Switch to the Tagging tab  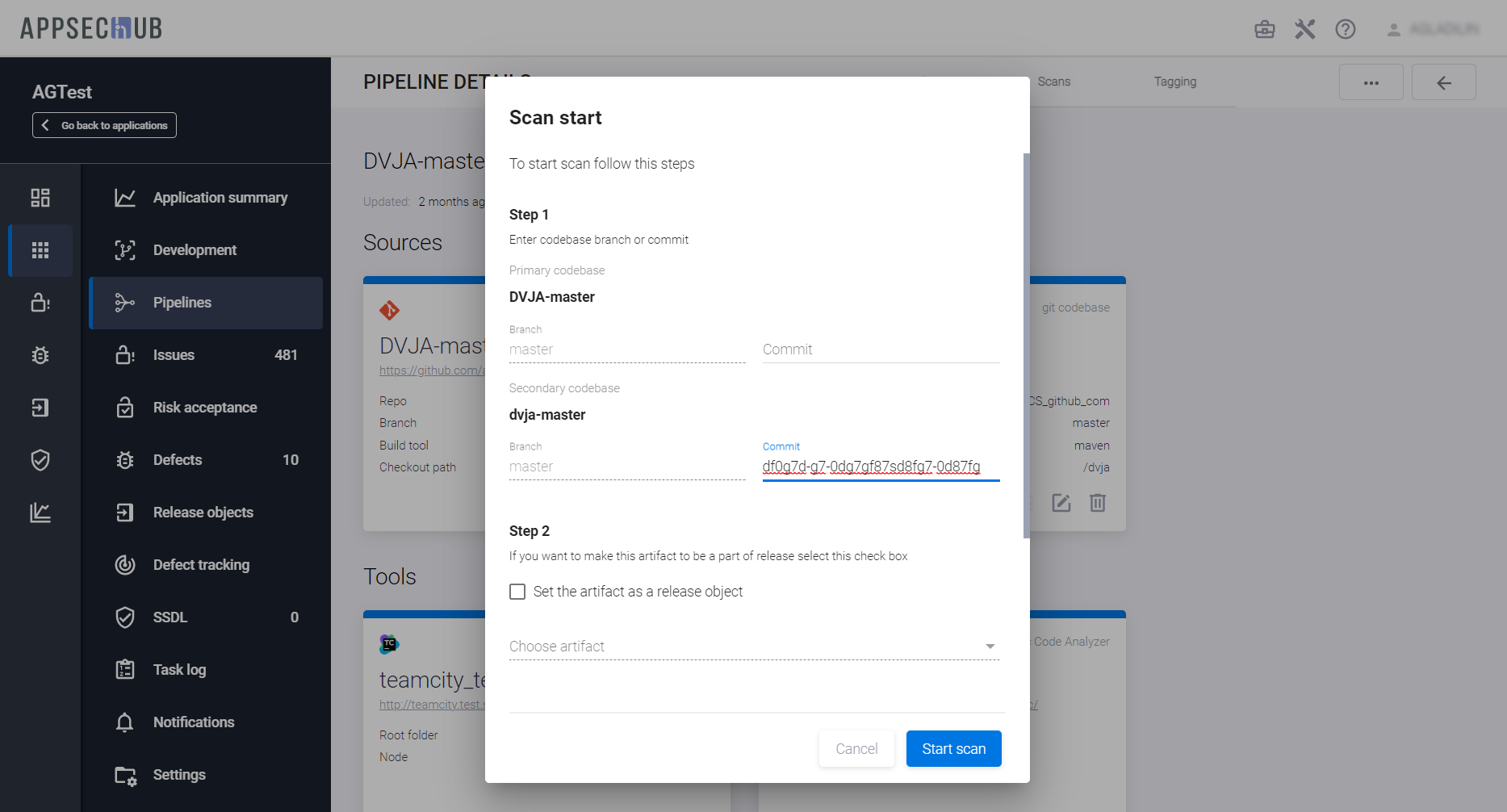pyautogui.click(x=1174, y=82)
